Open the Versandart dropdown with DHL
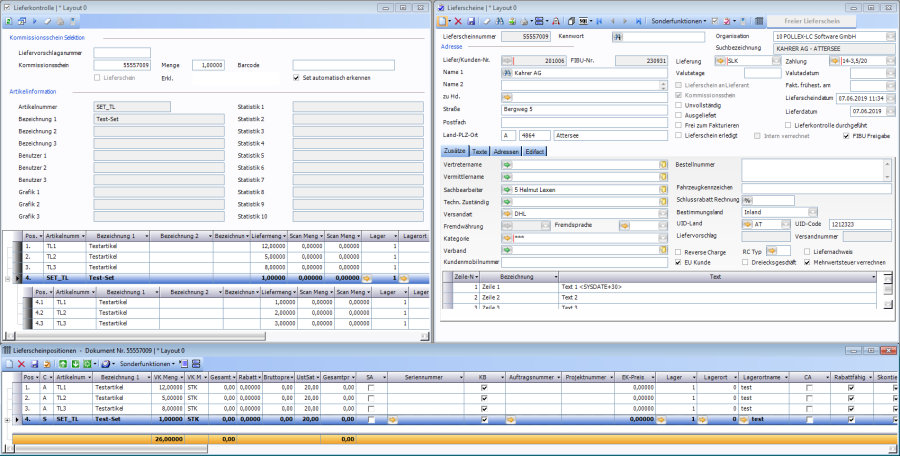Viewport: 900px width, 456px height. 661,213
